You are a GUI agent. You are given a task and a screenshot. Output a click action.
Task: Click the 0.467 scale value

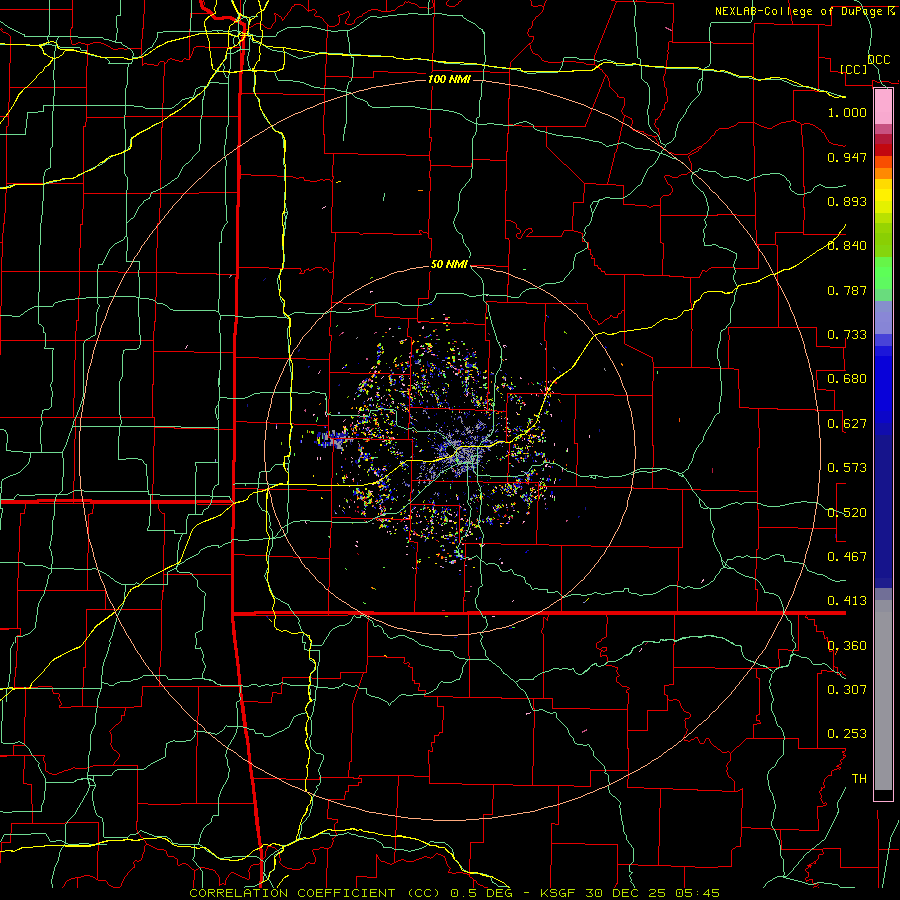click(x=847, y=557)
